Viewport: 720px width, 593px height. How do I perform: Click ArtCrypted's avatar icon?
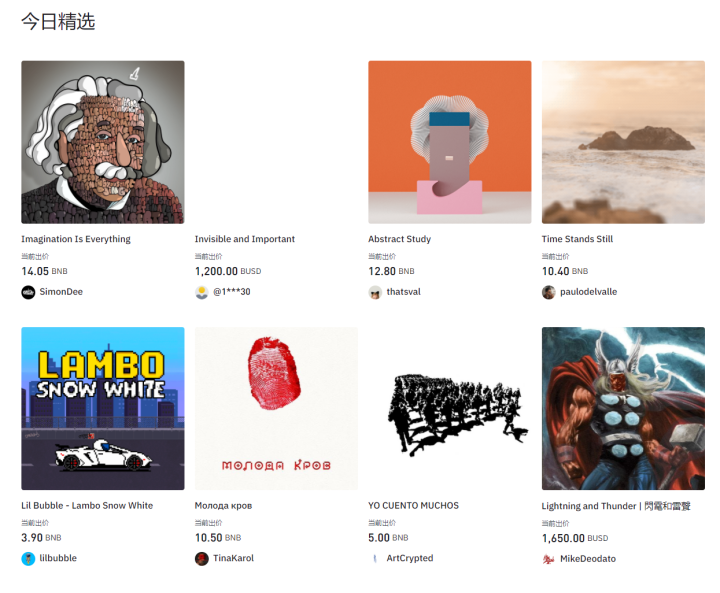(375, 559)
